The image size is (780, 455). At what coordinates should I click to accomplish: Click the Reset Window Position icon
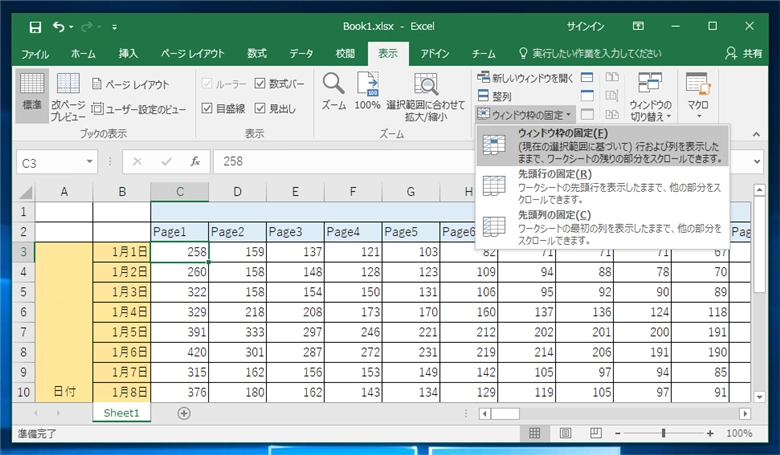tap(612, 114)
